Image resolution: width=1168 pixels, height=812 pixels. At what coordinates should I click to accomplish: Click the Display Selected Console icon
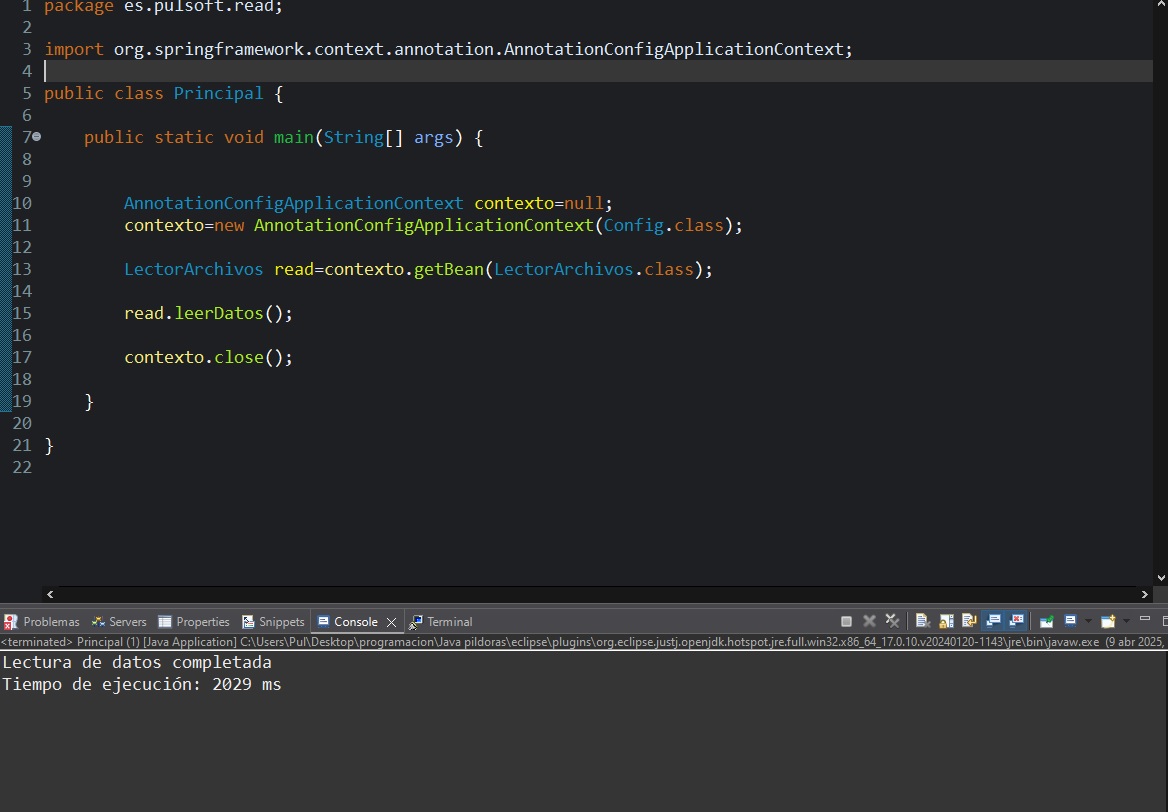[1070, 621]
